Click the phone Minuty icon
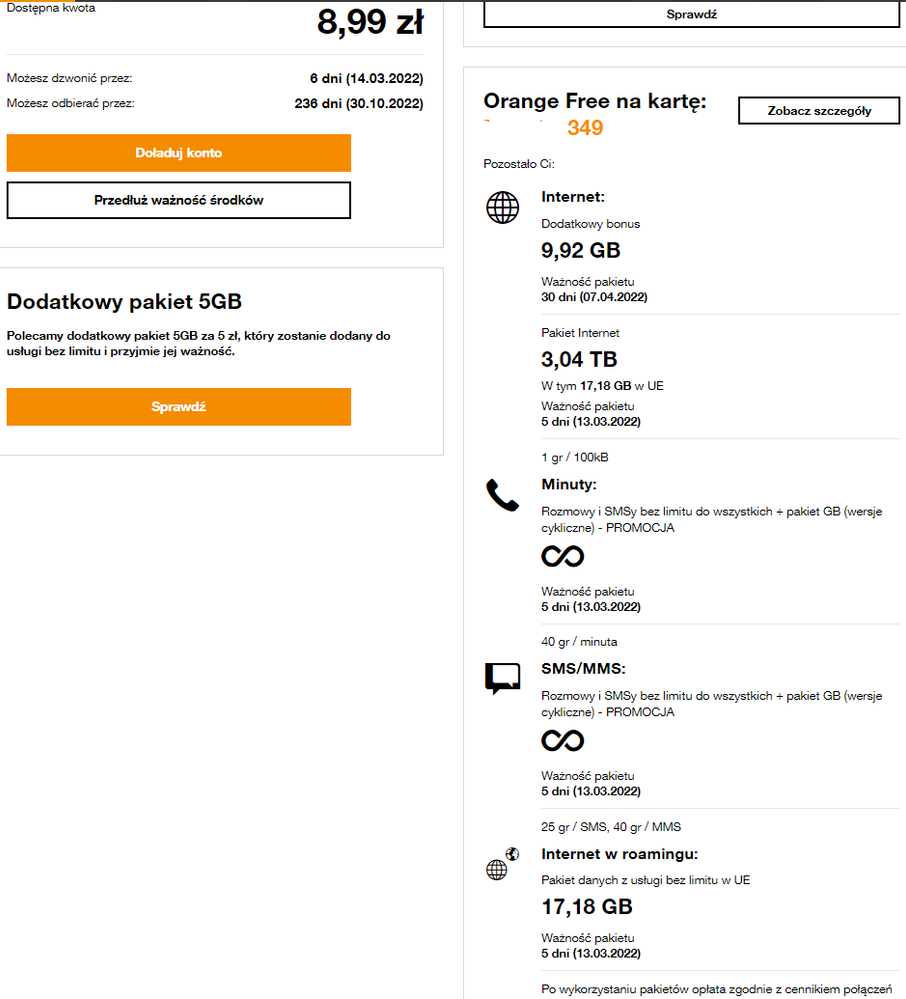 (x=502, y=495)
